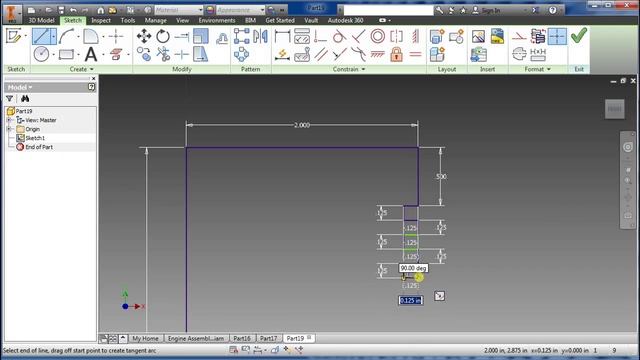Viewport: 640px width, 360px height.
Task: Toggle the Construction line format
Action: (x=519, y=36)
